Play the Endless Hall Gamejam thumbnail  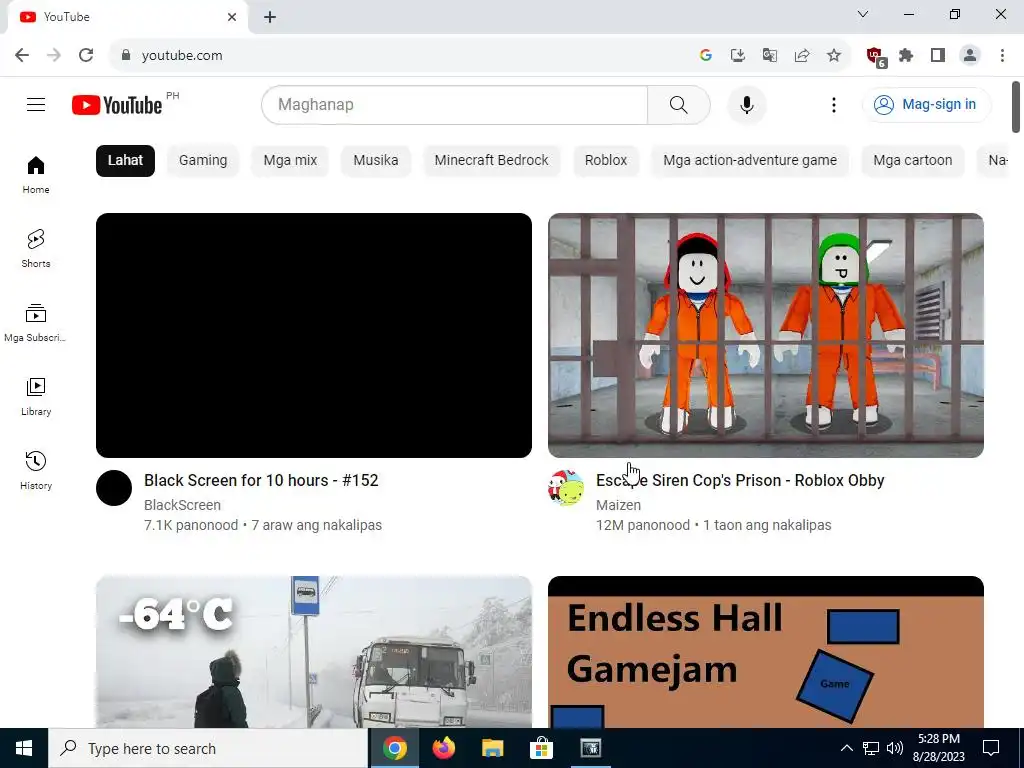pyautogui.click(x=765, y=651)
